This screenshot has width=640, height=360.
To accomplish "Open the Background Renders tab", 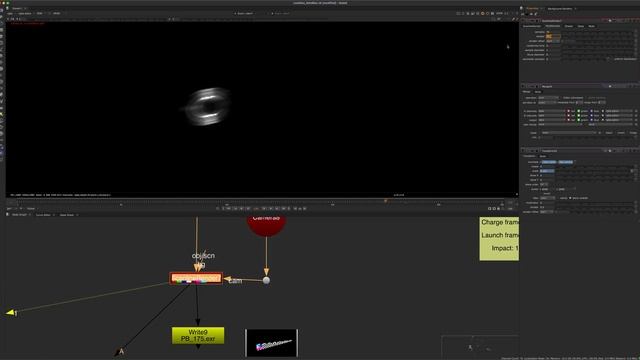I will point(560,9).
